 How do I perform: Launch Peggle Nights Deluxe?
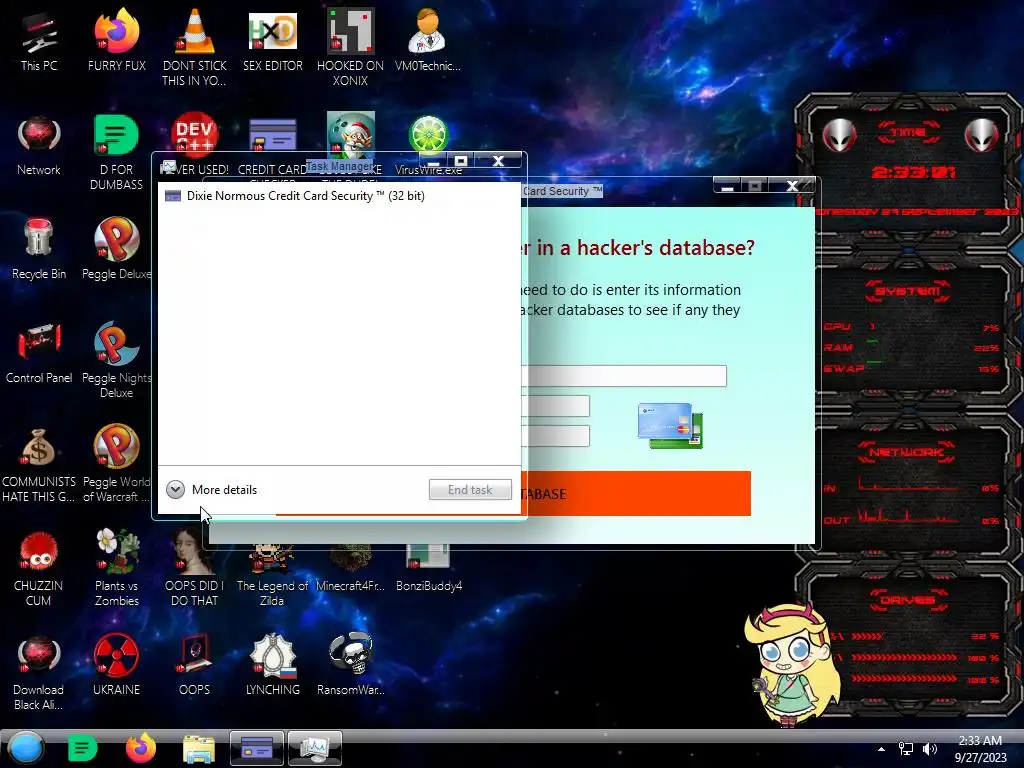click(x=116, y=360)
